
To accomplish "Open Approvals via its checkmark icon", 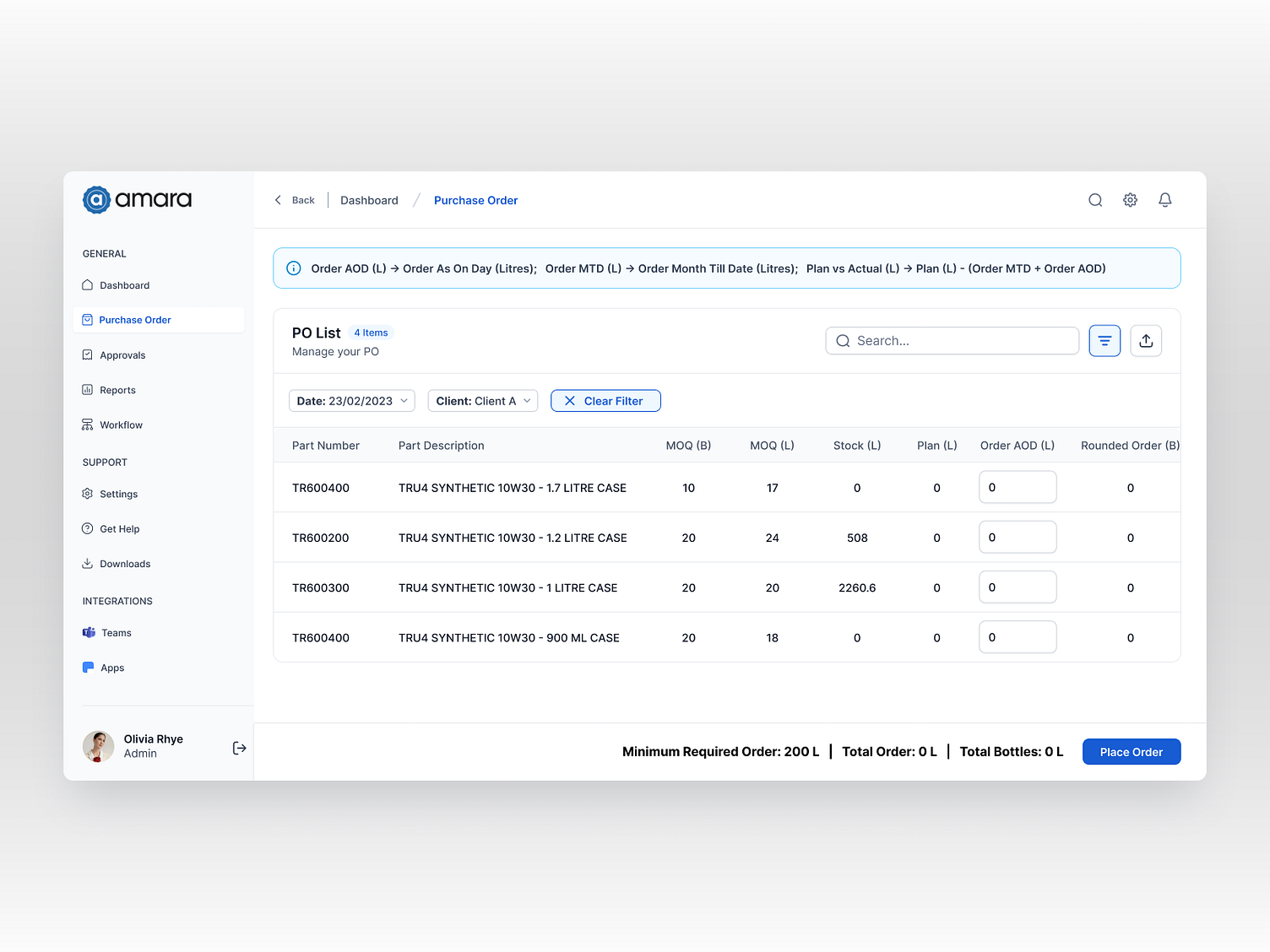I will [x=88, y=354].
